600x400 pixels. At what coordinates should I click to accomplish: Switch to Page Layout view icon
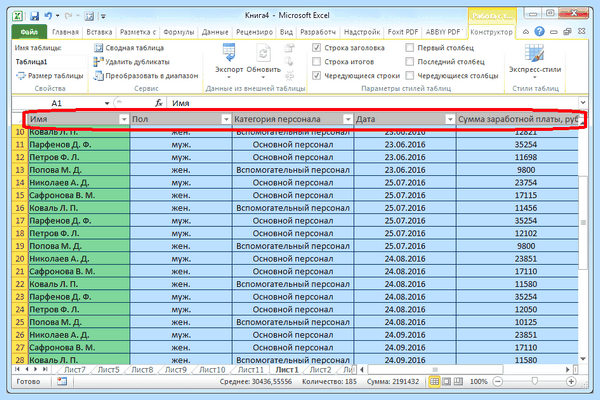[446, 382]
